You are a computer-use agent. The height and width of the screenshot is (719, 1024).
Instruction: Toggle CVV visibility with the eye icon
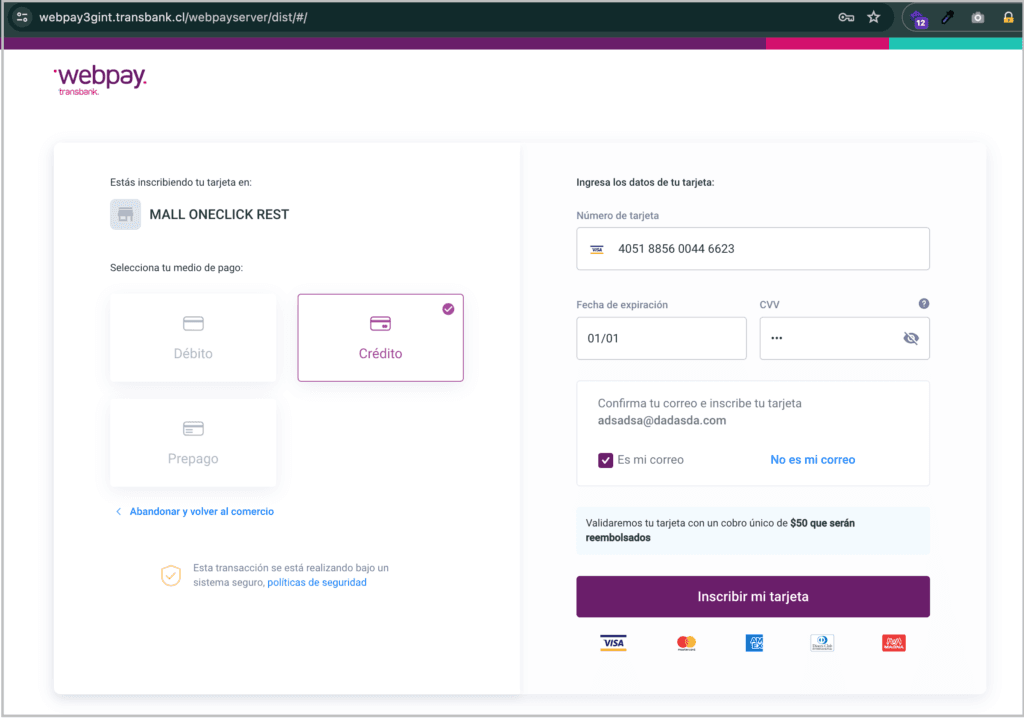(x=910, y=338)
